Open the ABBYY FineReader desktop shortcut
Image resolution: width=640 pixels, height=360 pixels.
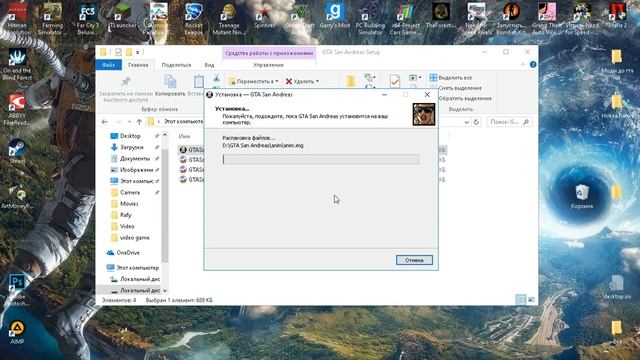tap(17, 109)
